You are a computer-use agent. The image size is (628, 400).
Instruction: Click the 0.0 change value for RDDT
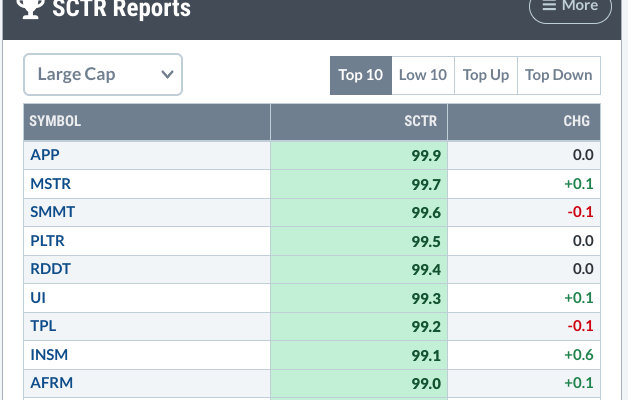click(x=583, y=269)
